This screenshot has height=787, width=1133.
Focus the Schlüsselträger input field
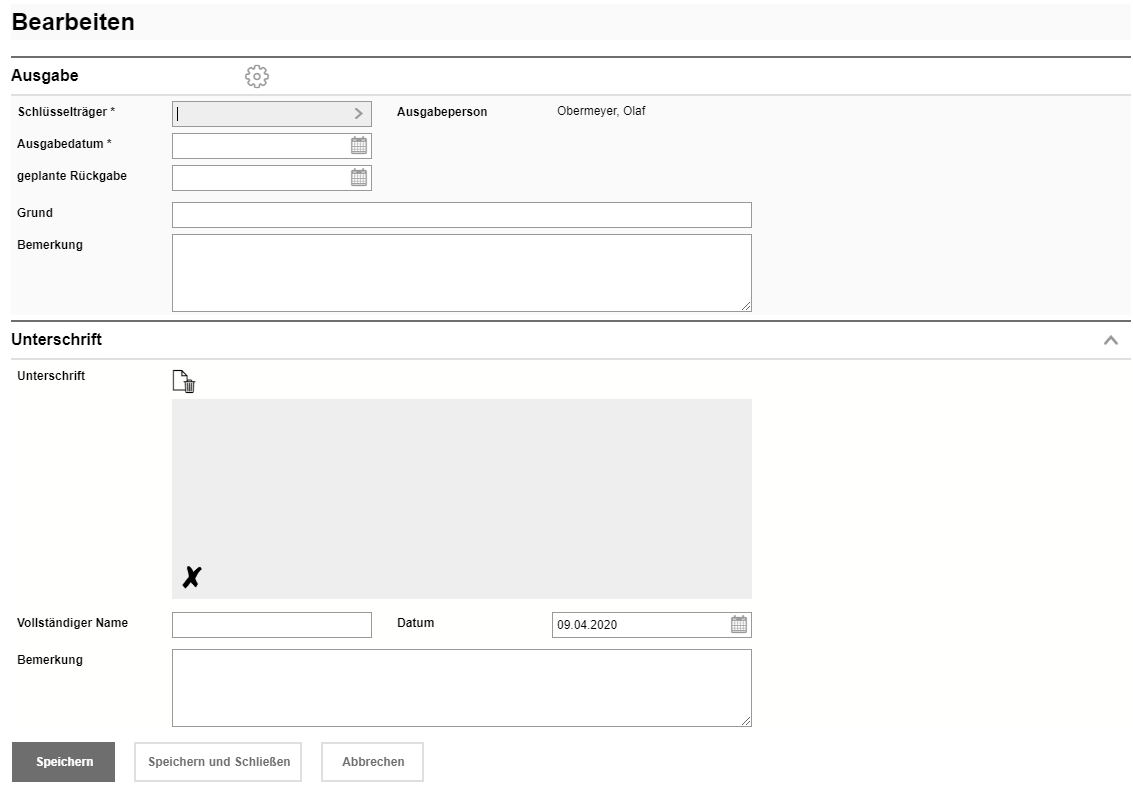(x=260, y=114)
